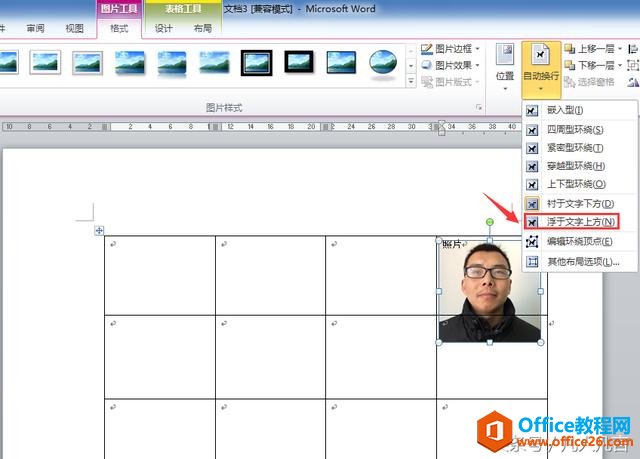
Task: Click the green rotation handle above the photo
Action: point(490,222)
